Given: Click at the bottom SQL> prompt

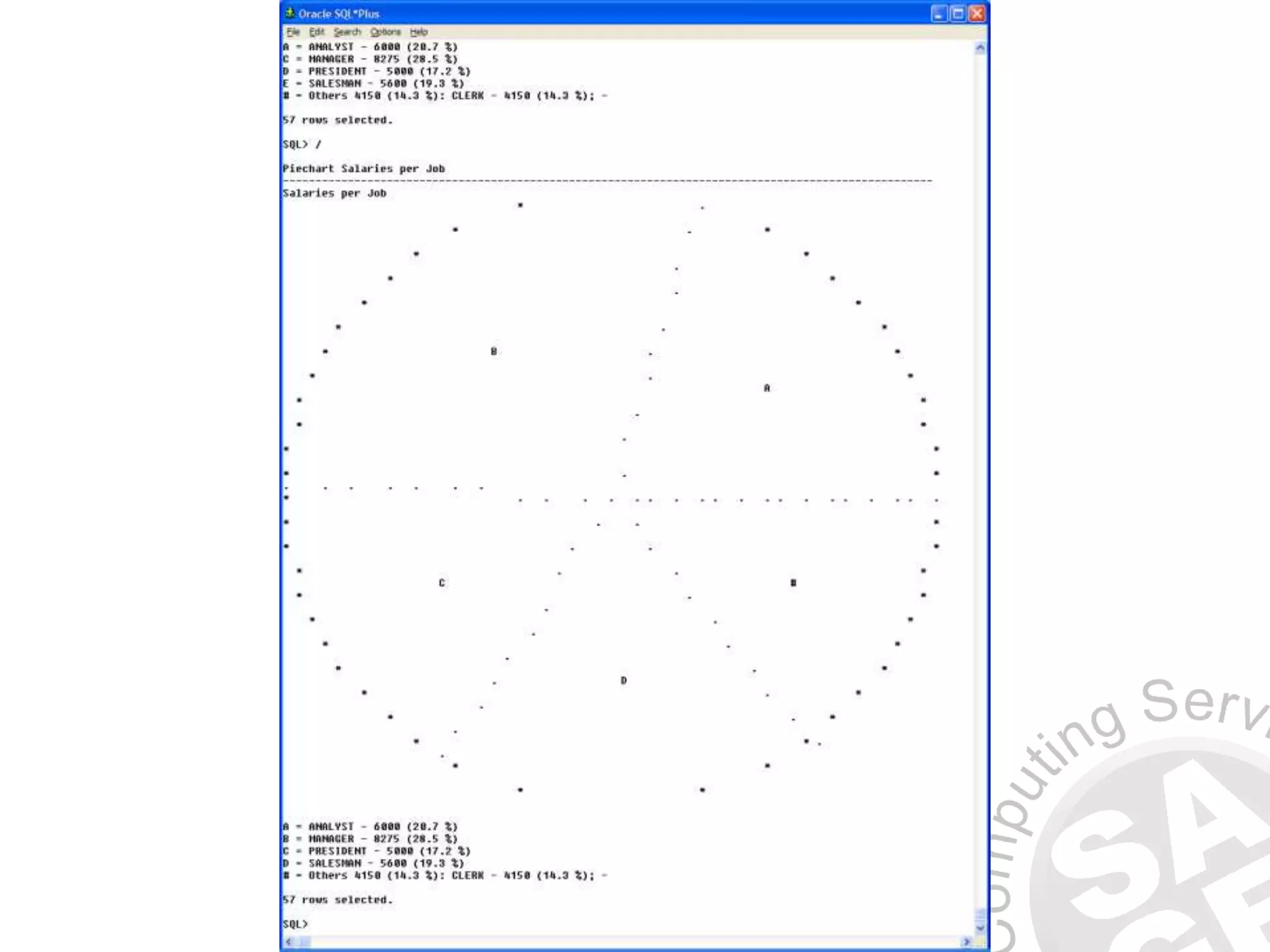Looking at the screenshot, I should coord(295,924).
